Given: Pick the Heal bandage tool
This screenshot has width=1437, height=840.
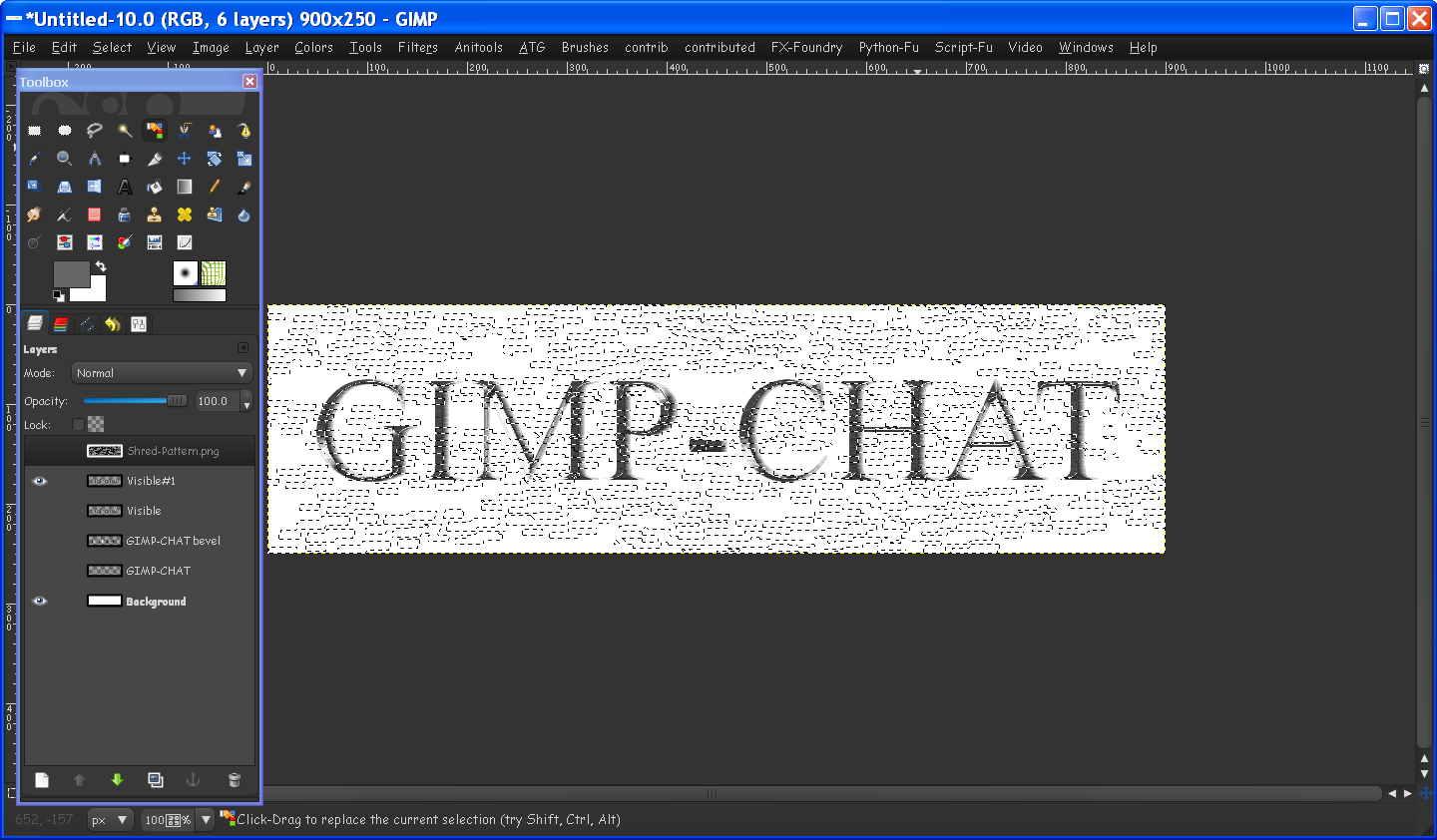Looking at the screenshot, I should coord(185,214).
